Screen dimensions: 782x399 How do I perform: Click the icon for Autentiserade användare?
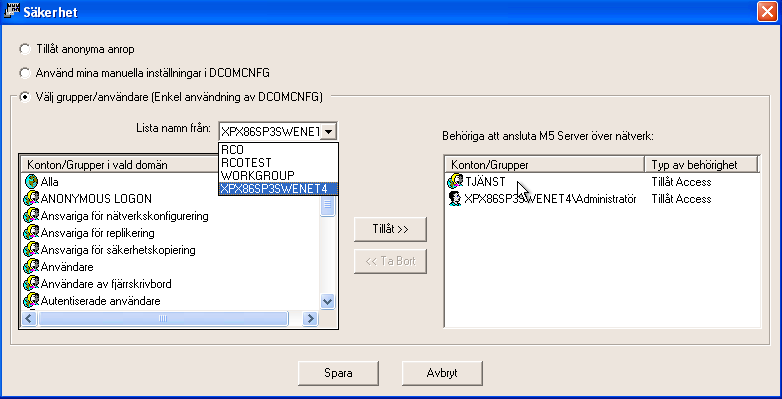[31, 300]
